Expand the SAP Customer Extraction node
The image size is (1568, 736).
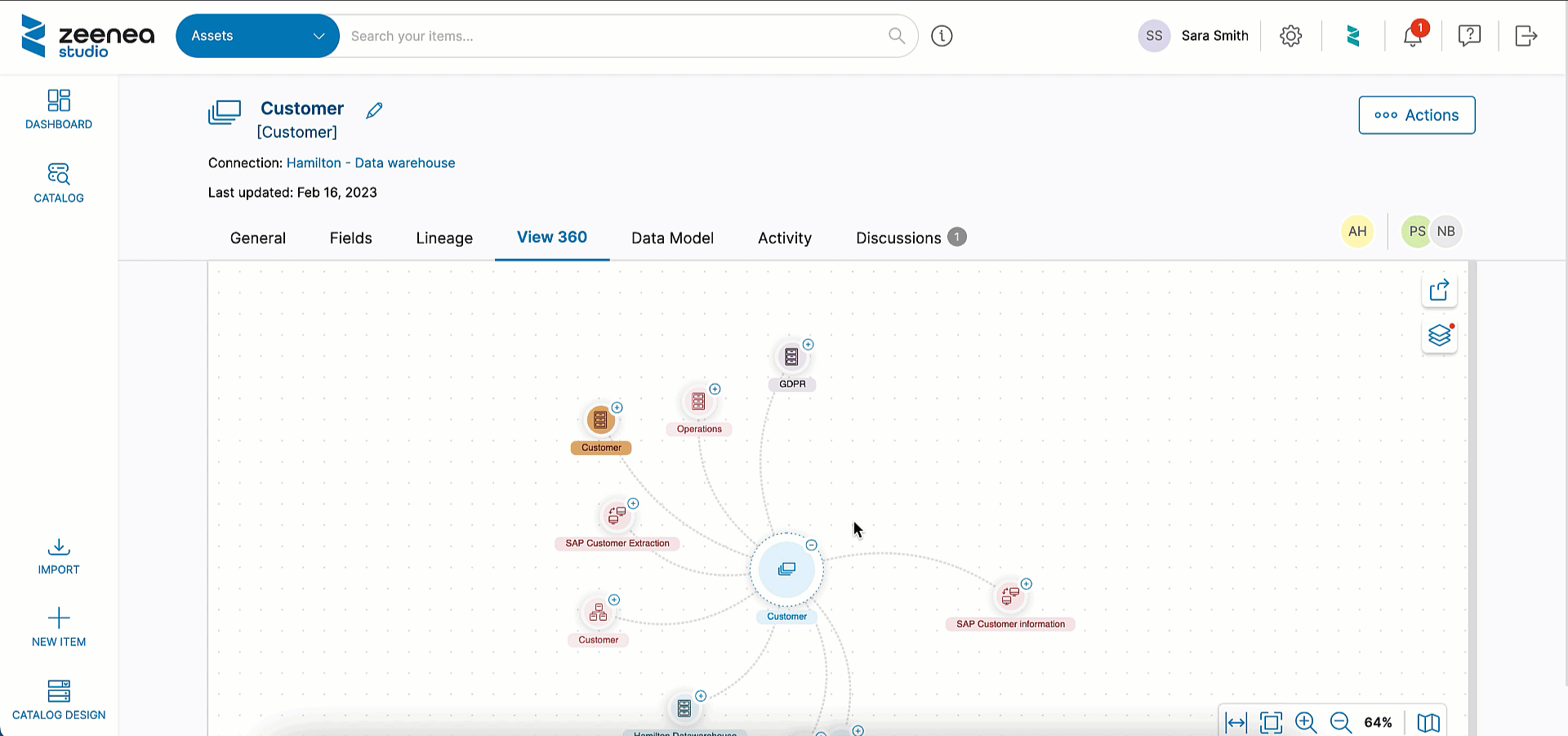(633, 503)
